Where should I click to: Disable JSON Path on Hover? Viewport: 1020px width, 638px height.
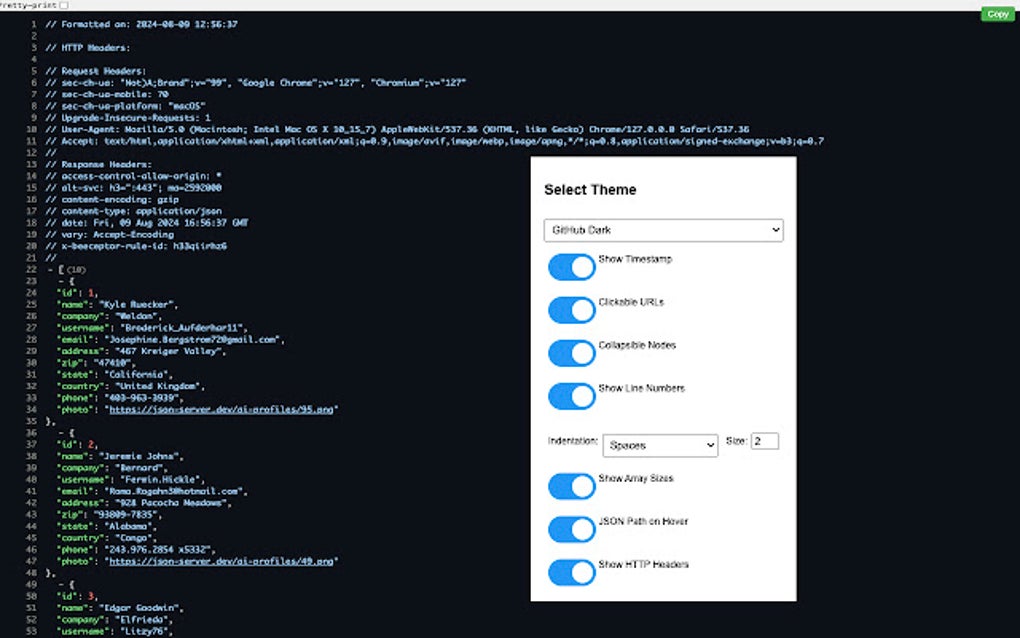[571, 529]
